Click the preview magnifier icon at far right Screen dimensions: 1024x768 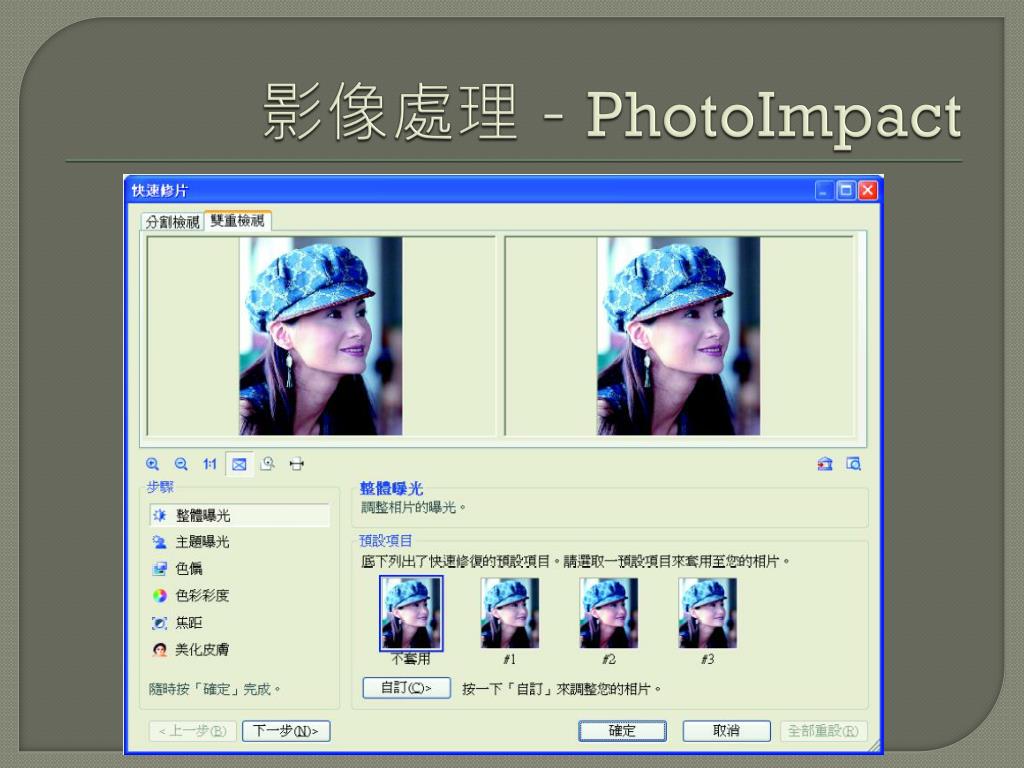tap(854, 464)
